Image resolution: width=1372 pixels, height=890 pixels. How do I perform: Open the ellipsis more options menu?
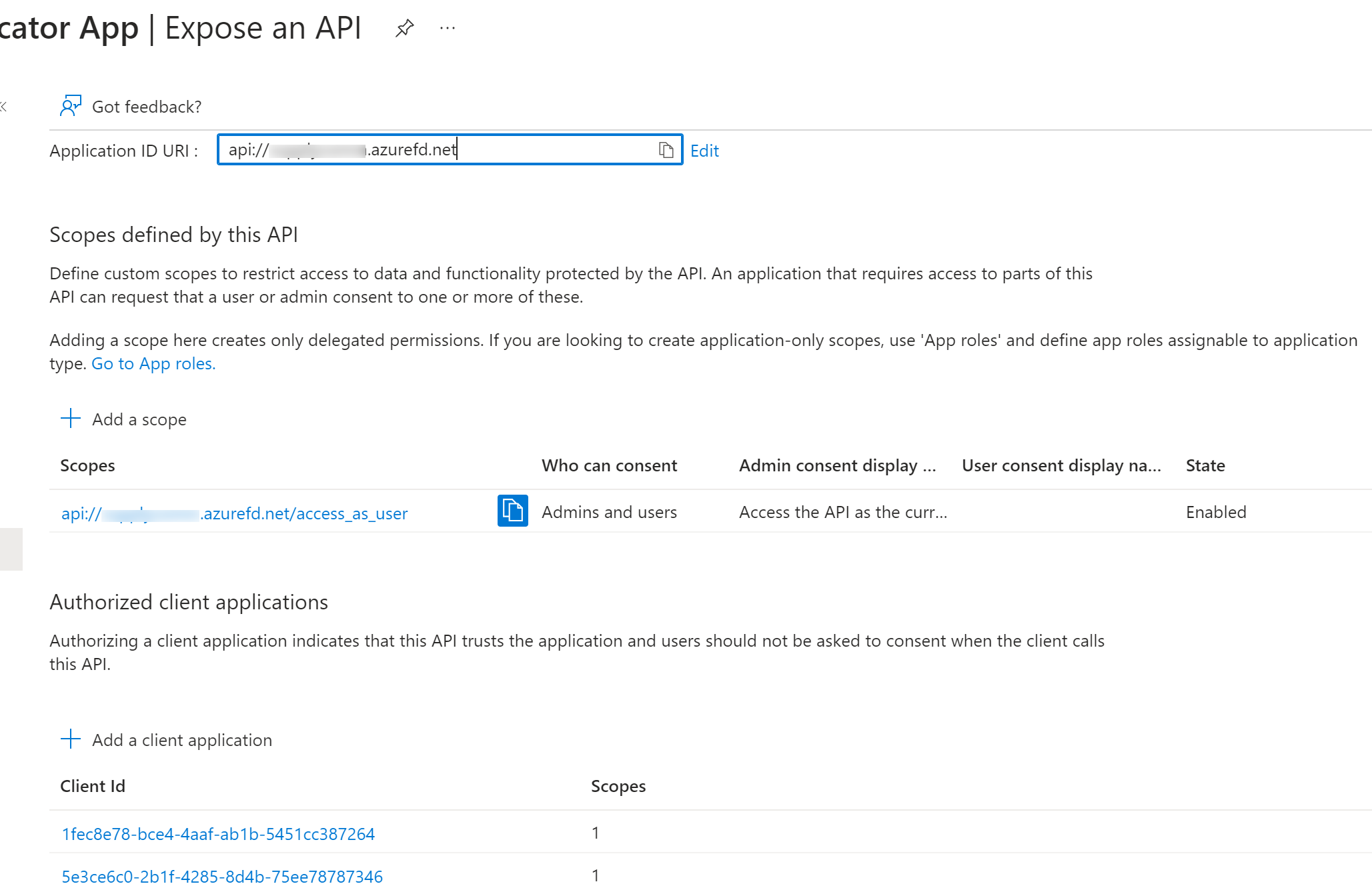[448, 28]
